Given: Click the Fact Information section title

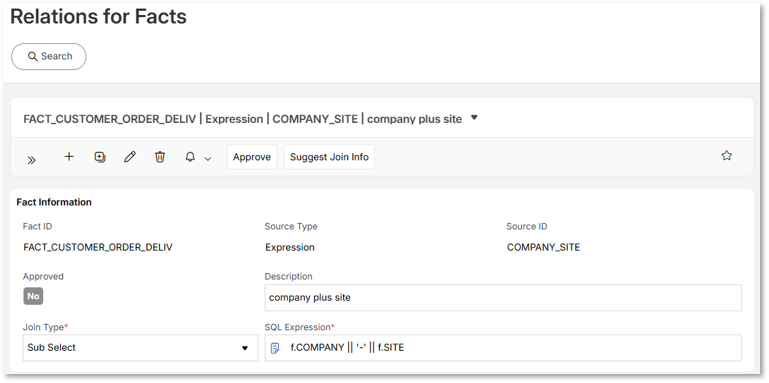Looking at the screenshot, I should click(54, 202).
